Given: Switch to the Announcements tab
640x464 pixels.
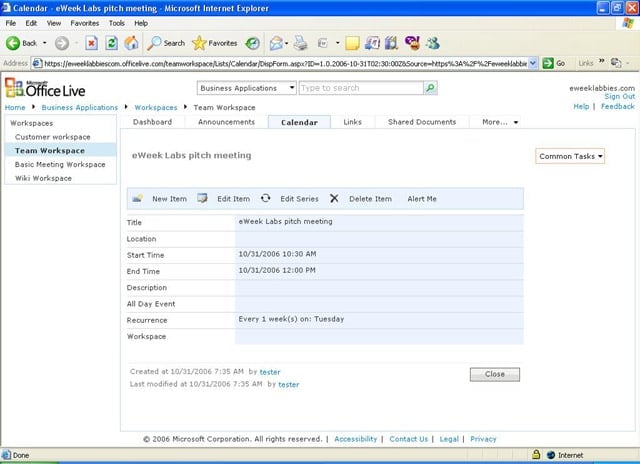Looking at the screenshot, I should (x=226, y=122).
